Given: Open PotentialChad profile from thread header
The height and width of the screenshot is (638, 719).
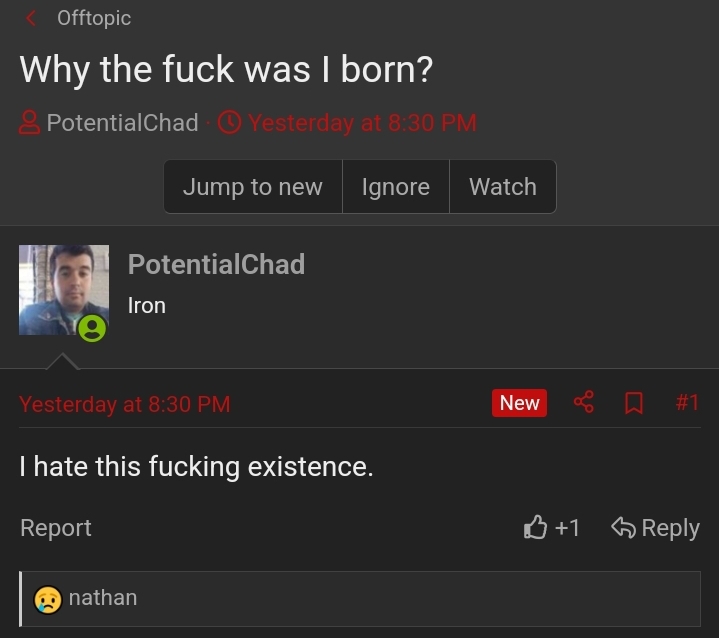Looking at the screenshot, I should 122,123.
